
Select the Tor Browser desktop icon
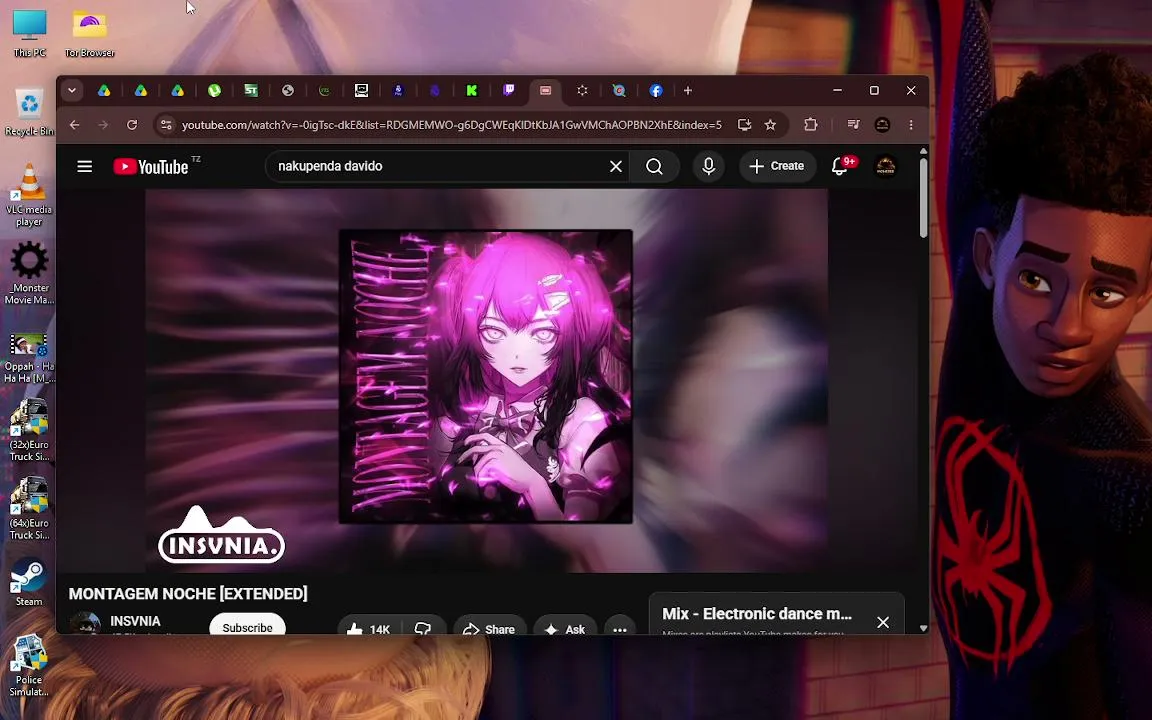click(89, 33)
